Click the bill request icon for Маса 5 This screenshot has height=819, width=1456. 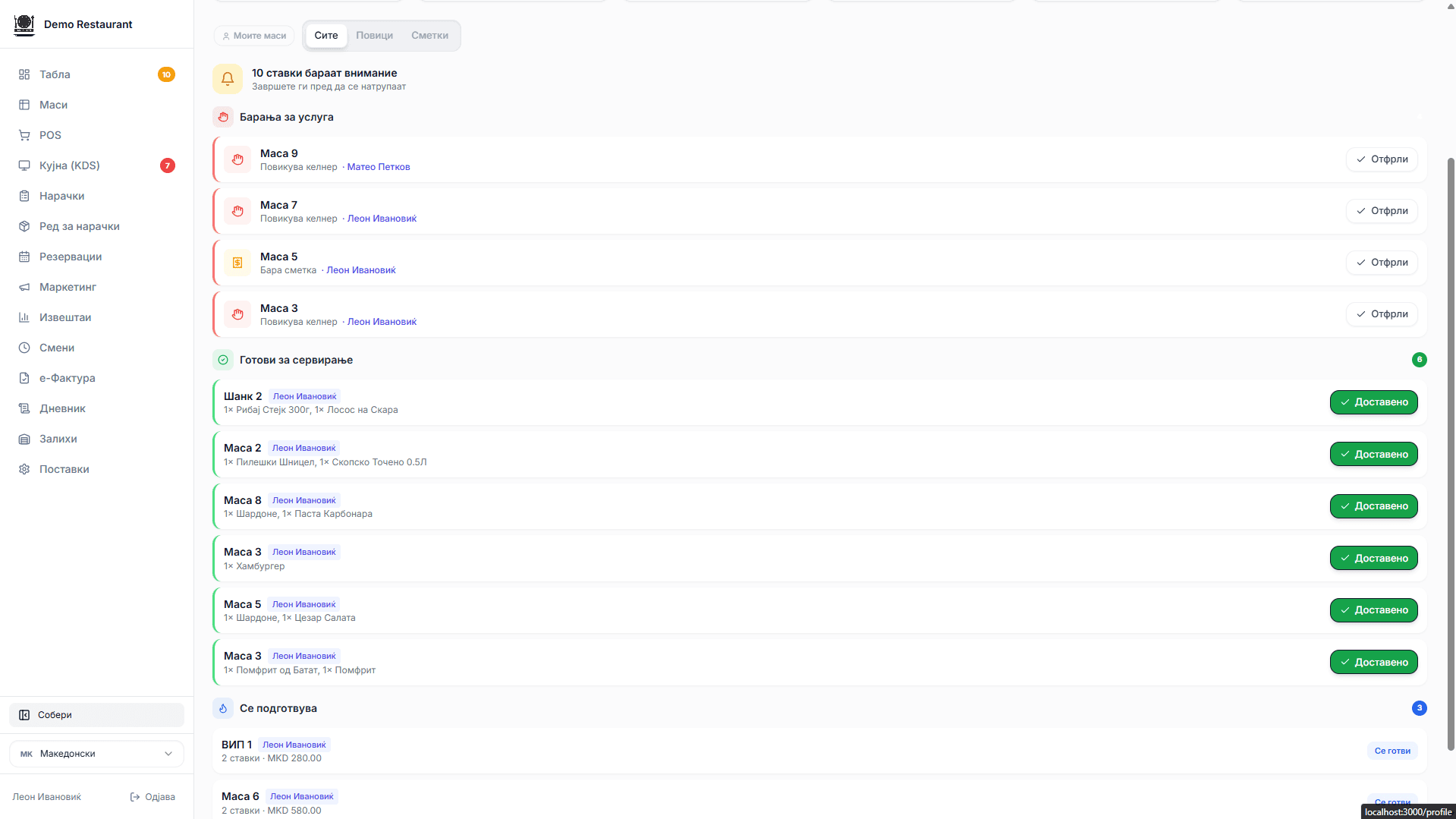[237, 263]
